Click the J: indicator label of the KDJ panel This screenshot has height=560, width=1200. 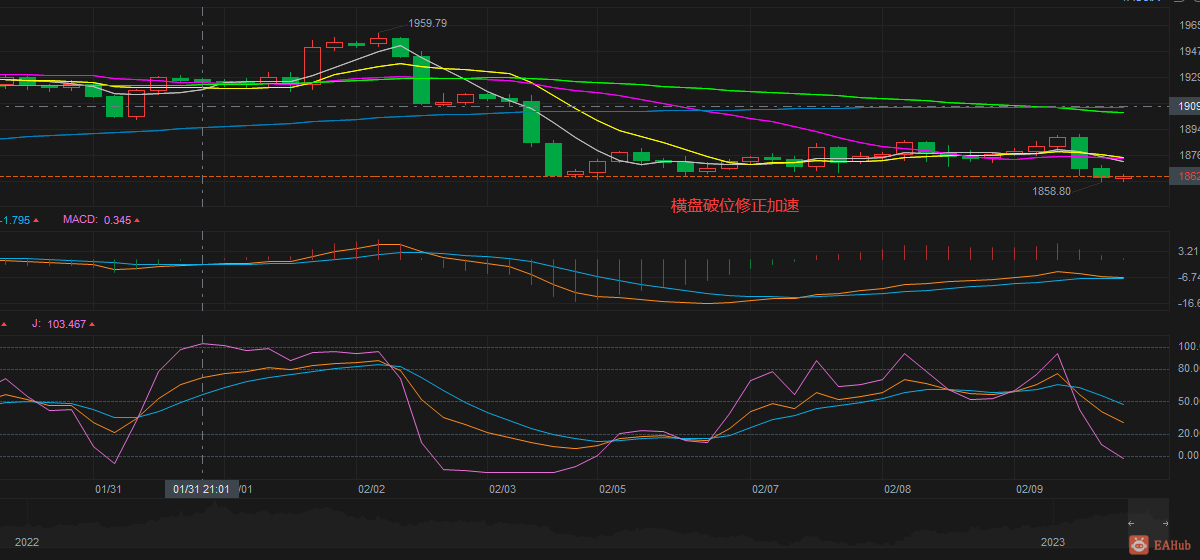[x=37, y=323]
